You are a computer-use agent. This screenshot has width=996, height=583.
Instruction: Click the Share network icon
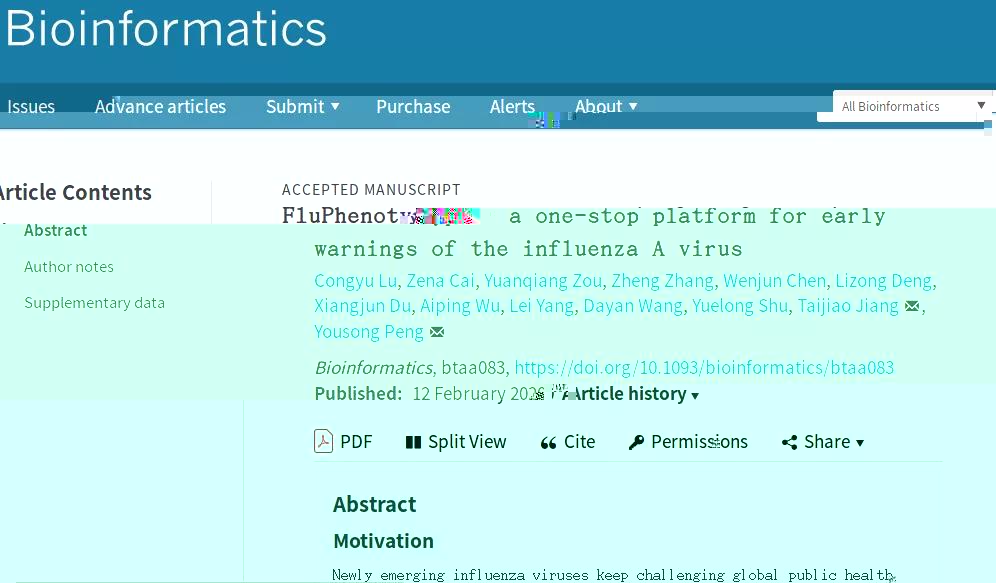pyautogui.click(x=790, y=442)
